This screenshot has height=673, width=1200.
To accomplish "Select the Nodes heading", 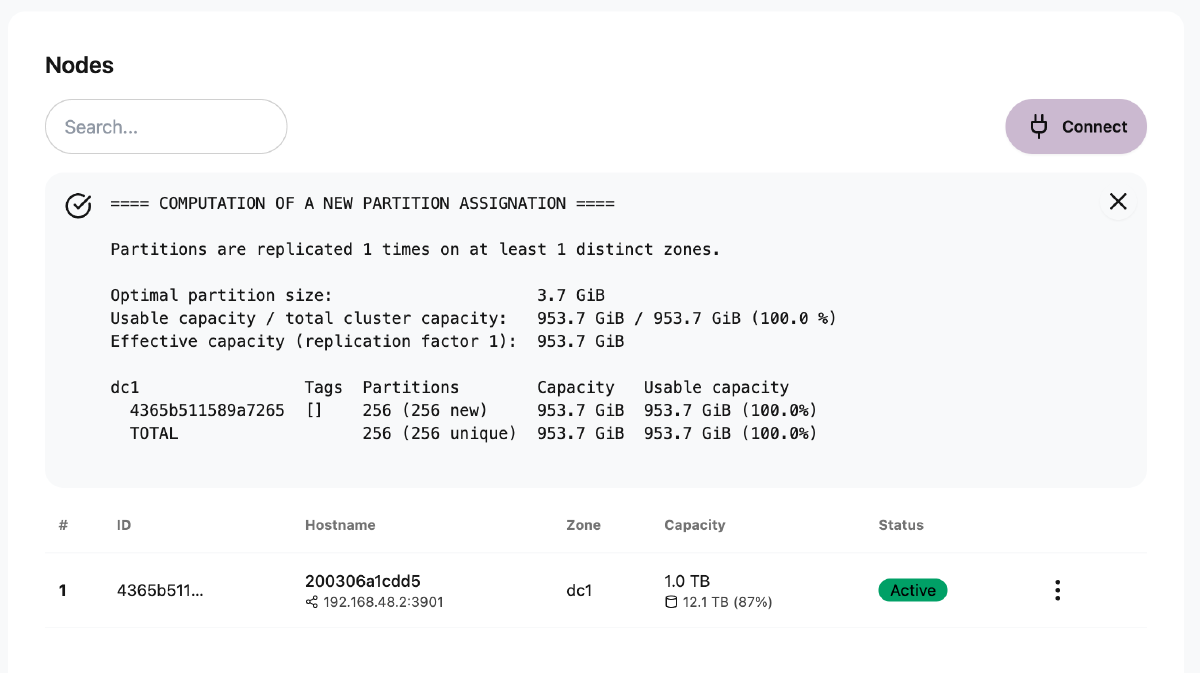I will coord(80,65).
